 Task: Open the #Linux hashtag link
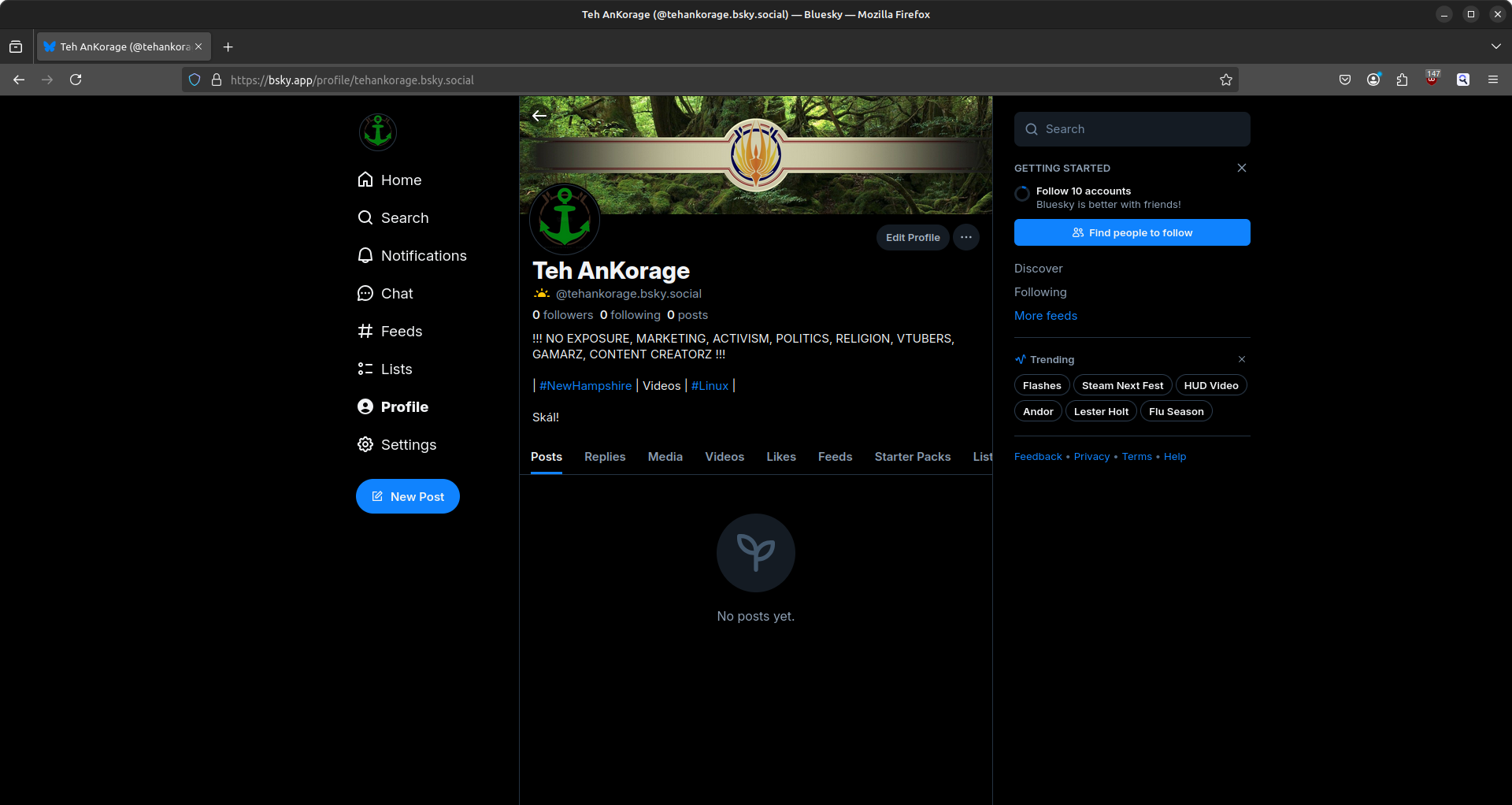(x=710, y=386)
